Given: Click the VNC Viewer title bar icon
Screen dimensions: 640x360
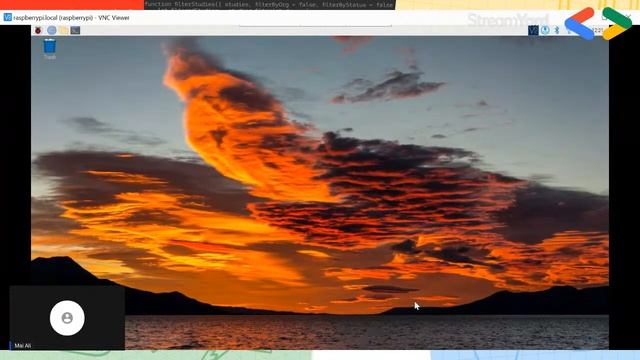Looking at the screenshot, I should (x=7, y=18).
